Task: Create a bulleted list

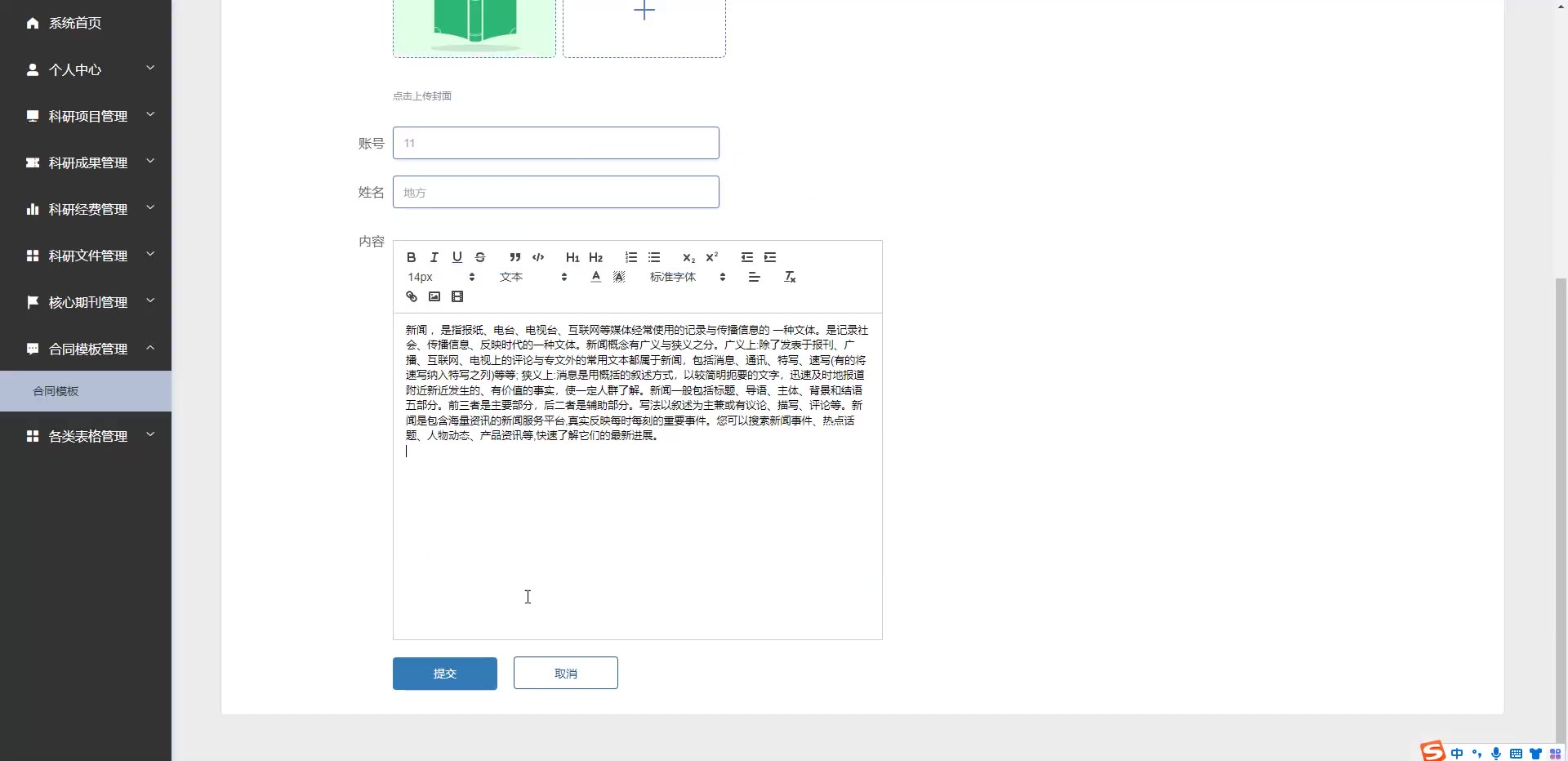Action: (x=654, y=257)
